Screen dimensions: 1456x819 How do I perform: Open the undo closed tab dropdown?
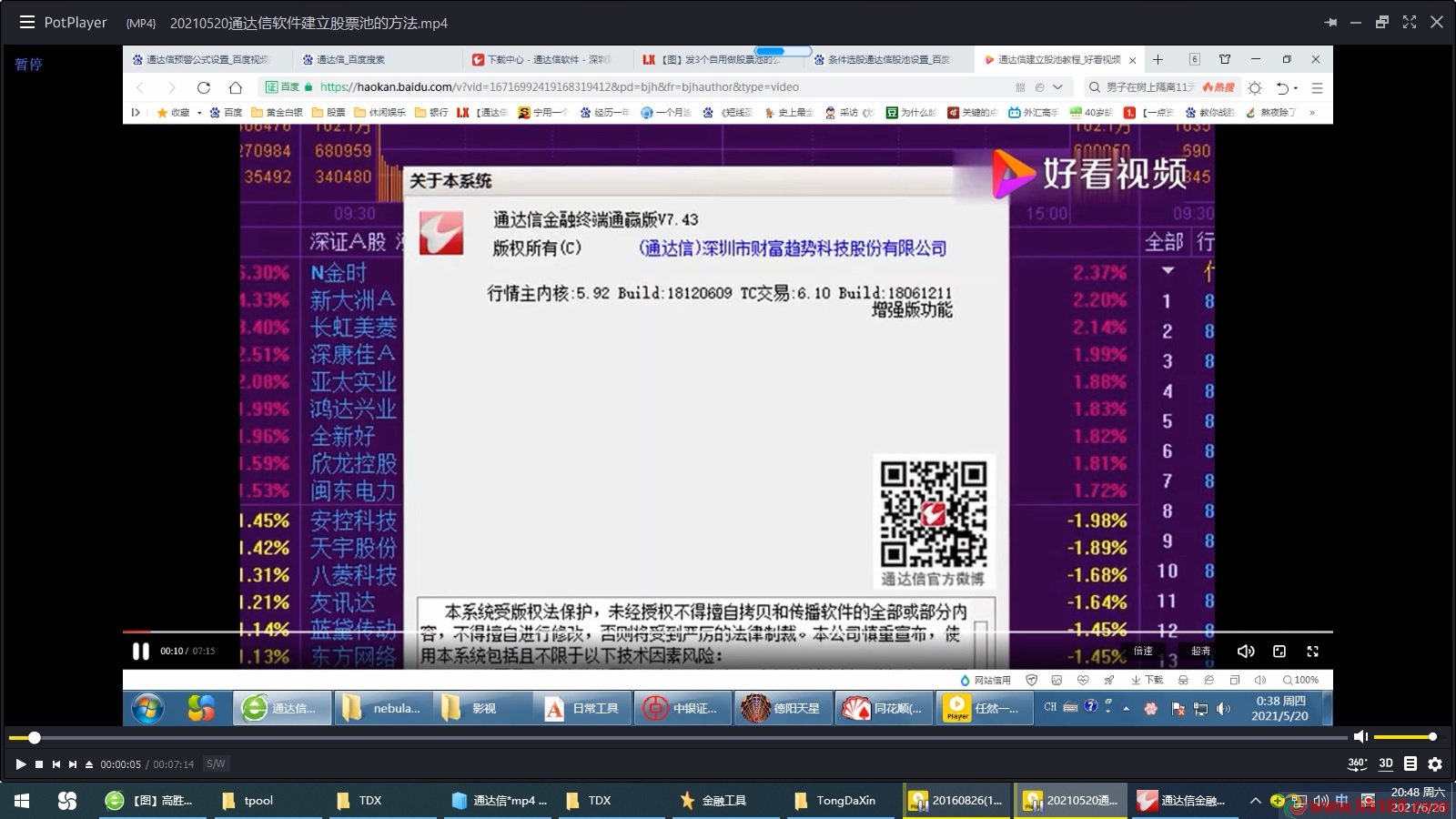click(x=1296, y=88)
